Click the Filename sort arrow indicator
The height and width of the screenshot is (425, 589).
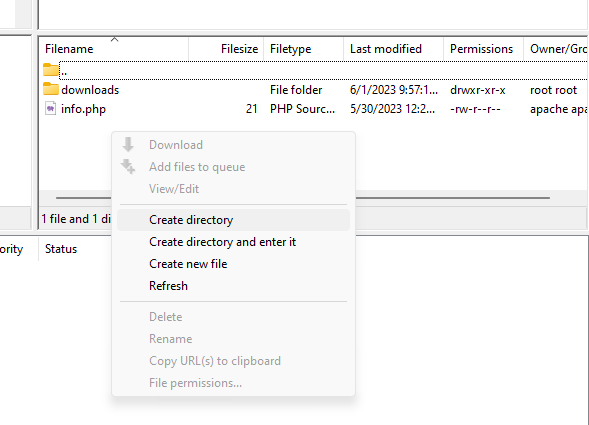(x=115, y=39)
